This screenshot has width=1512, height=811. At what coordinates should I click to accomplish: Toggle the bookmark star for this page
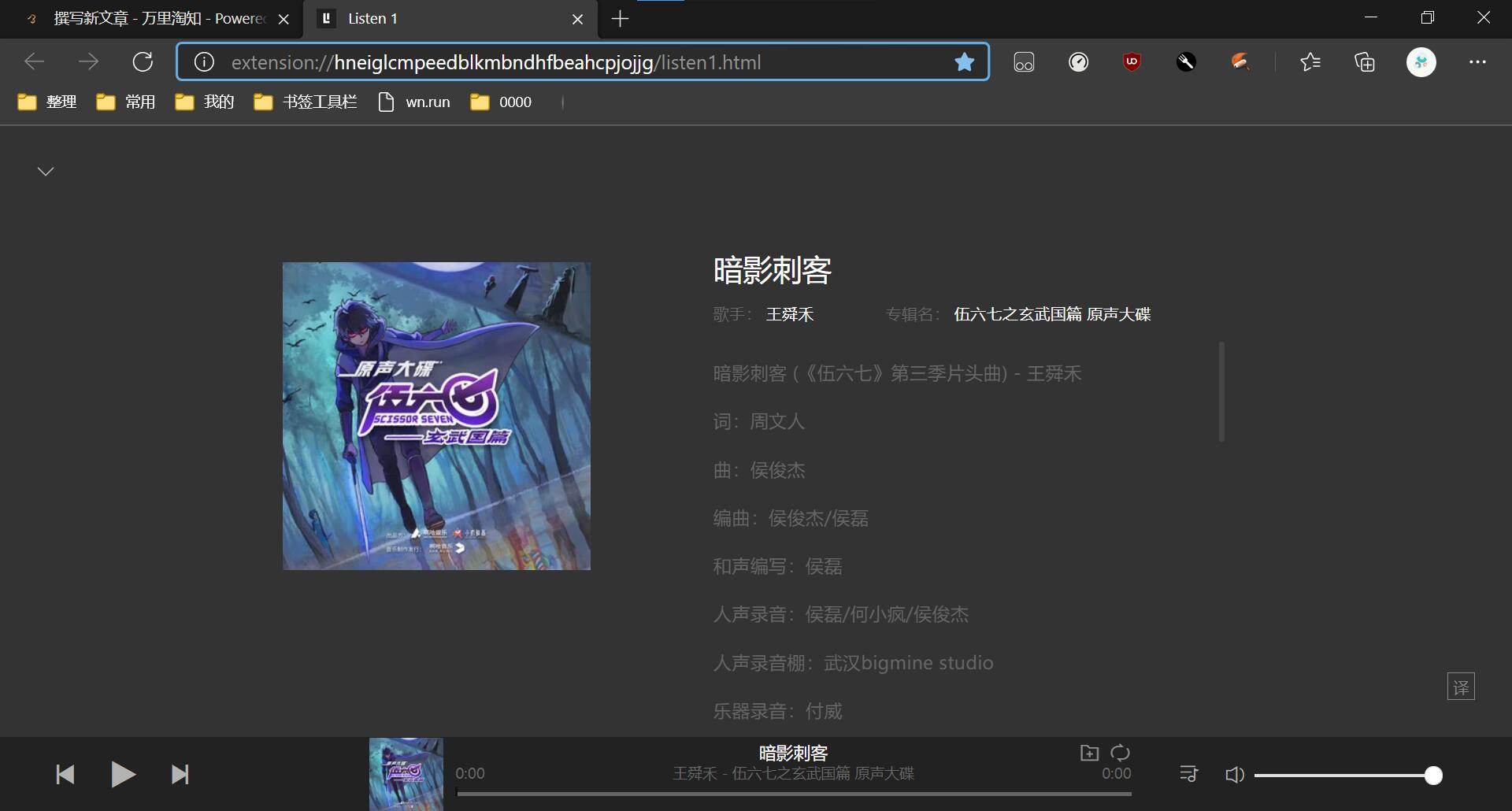point(964,62)
